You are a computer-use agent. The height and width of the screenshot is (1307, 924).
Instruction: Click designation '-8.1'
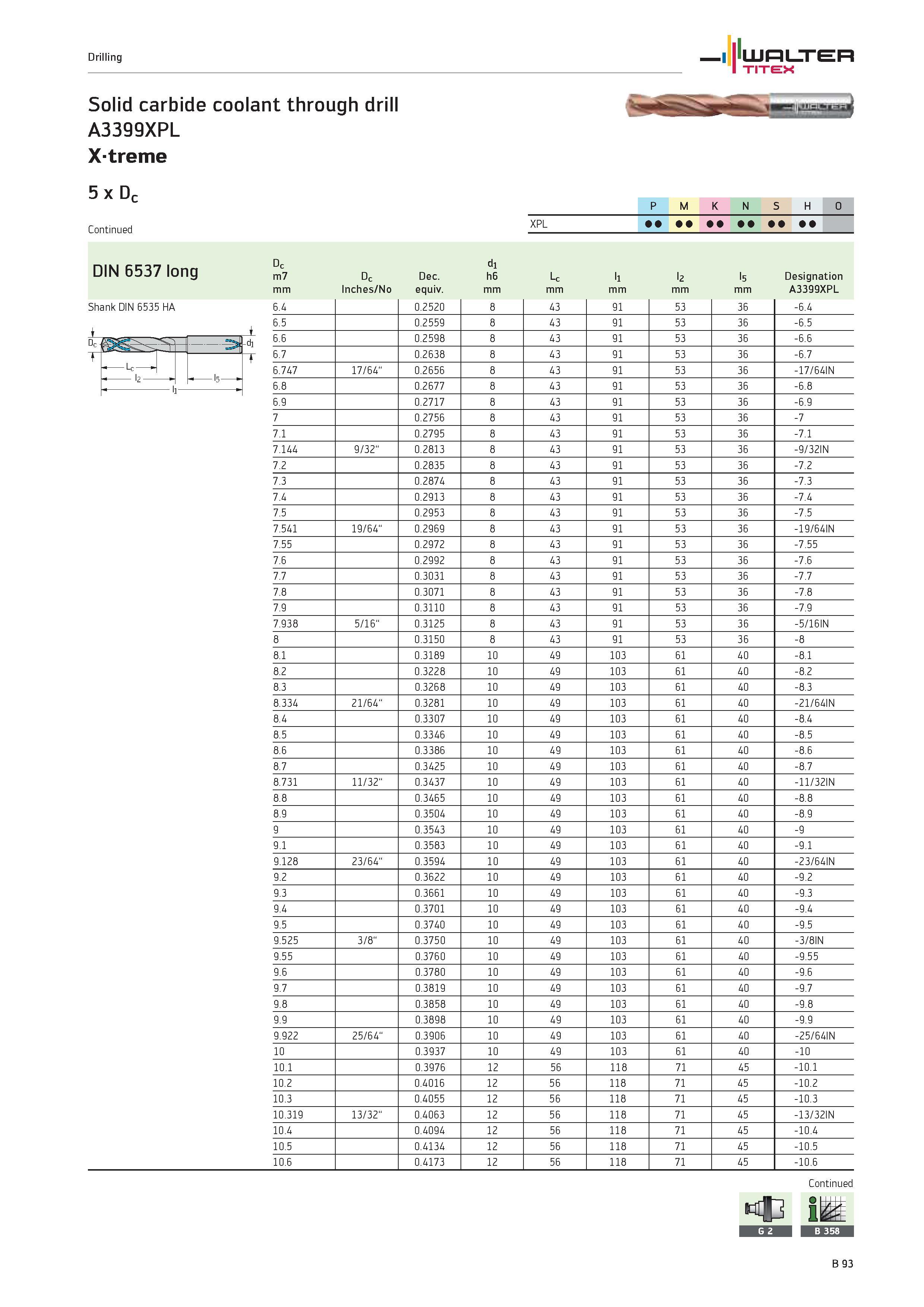pyautogui.click(x=803, y=656)
